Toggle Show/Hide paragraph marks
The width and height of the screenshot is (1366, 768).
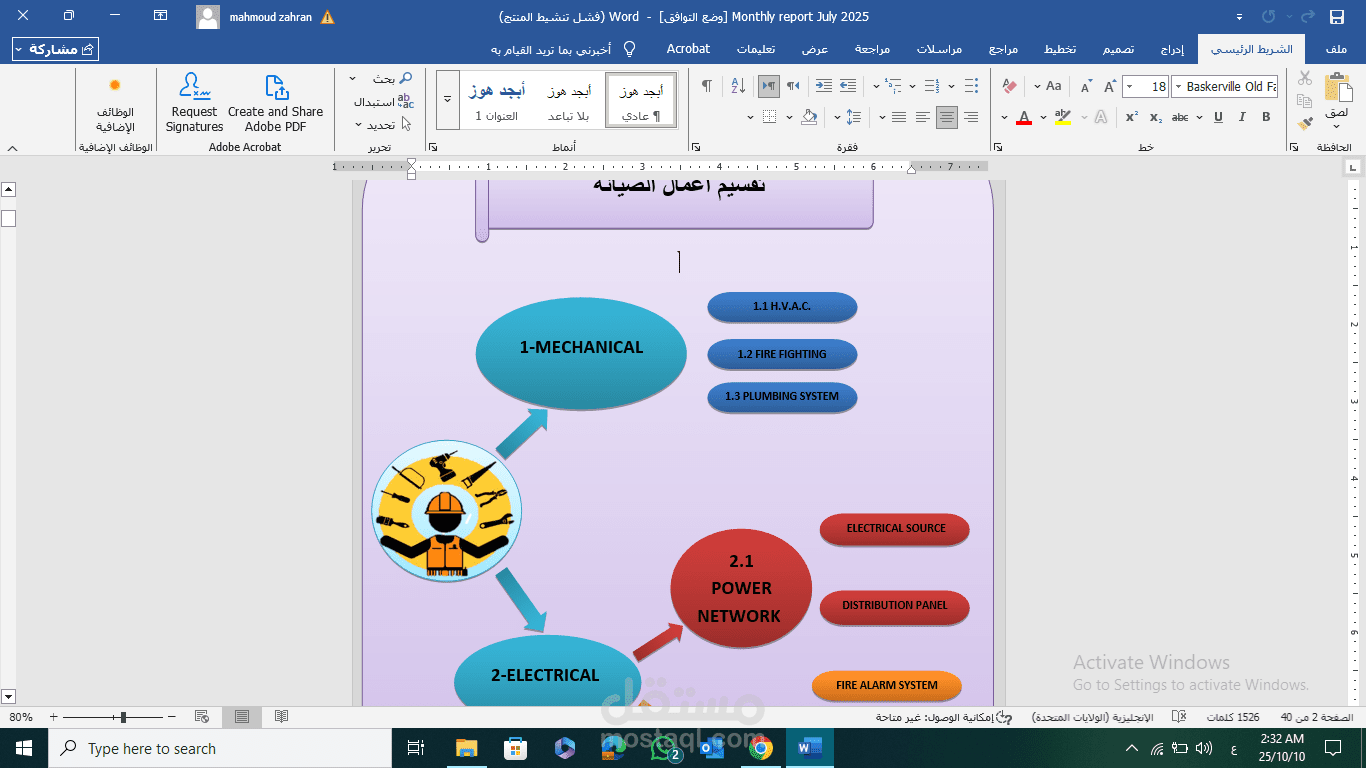[x=707, y=86]
